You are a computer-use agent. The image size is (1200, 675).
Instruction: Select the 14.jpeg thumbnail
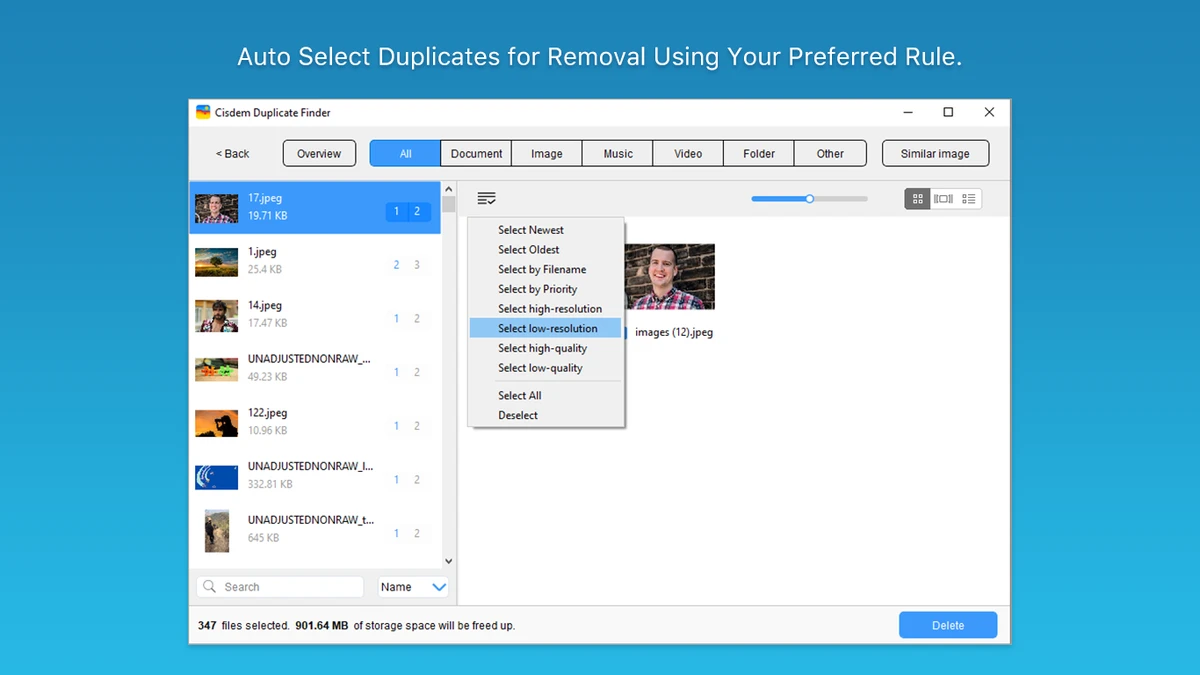(217, 315)
